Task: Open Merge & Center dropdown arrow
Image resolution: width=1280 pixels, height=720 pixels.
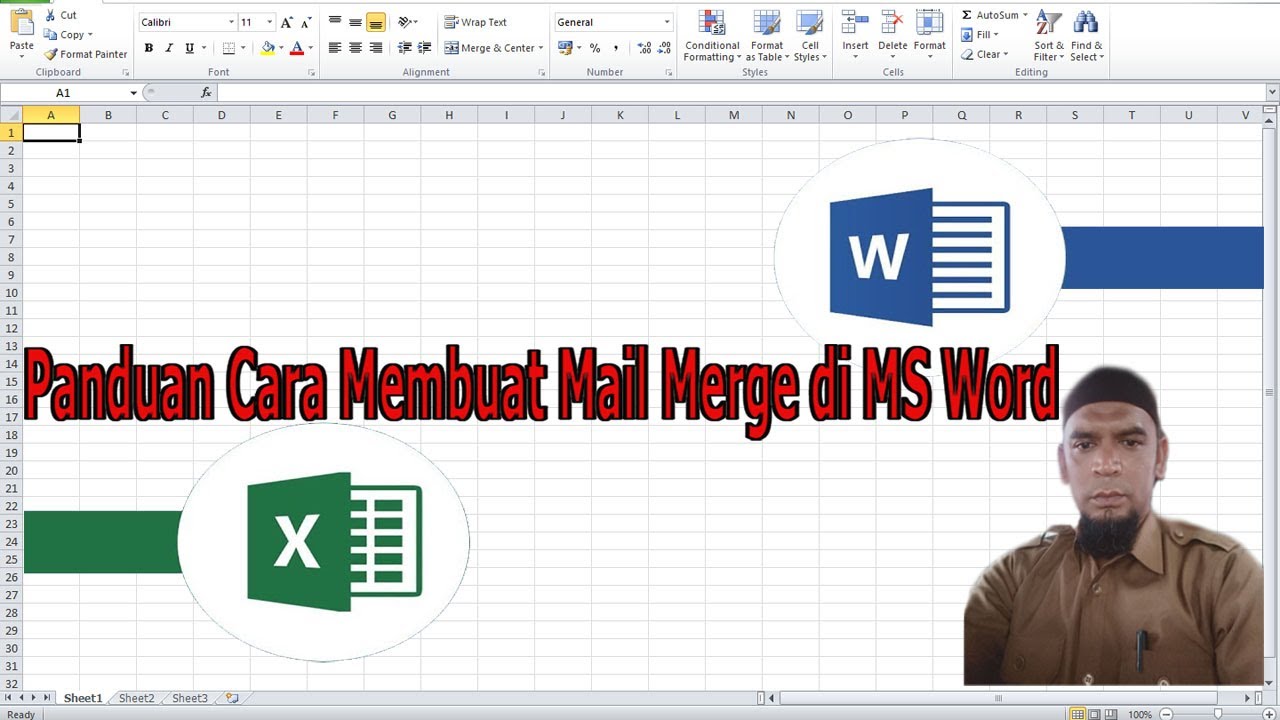Action: (541, 48)
